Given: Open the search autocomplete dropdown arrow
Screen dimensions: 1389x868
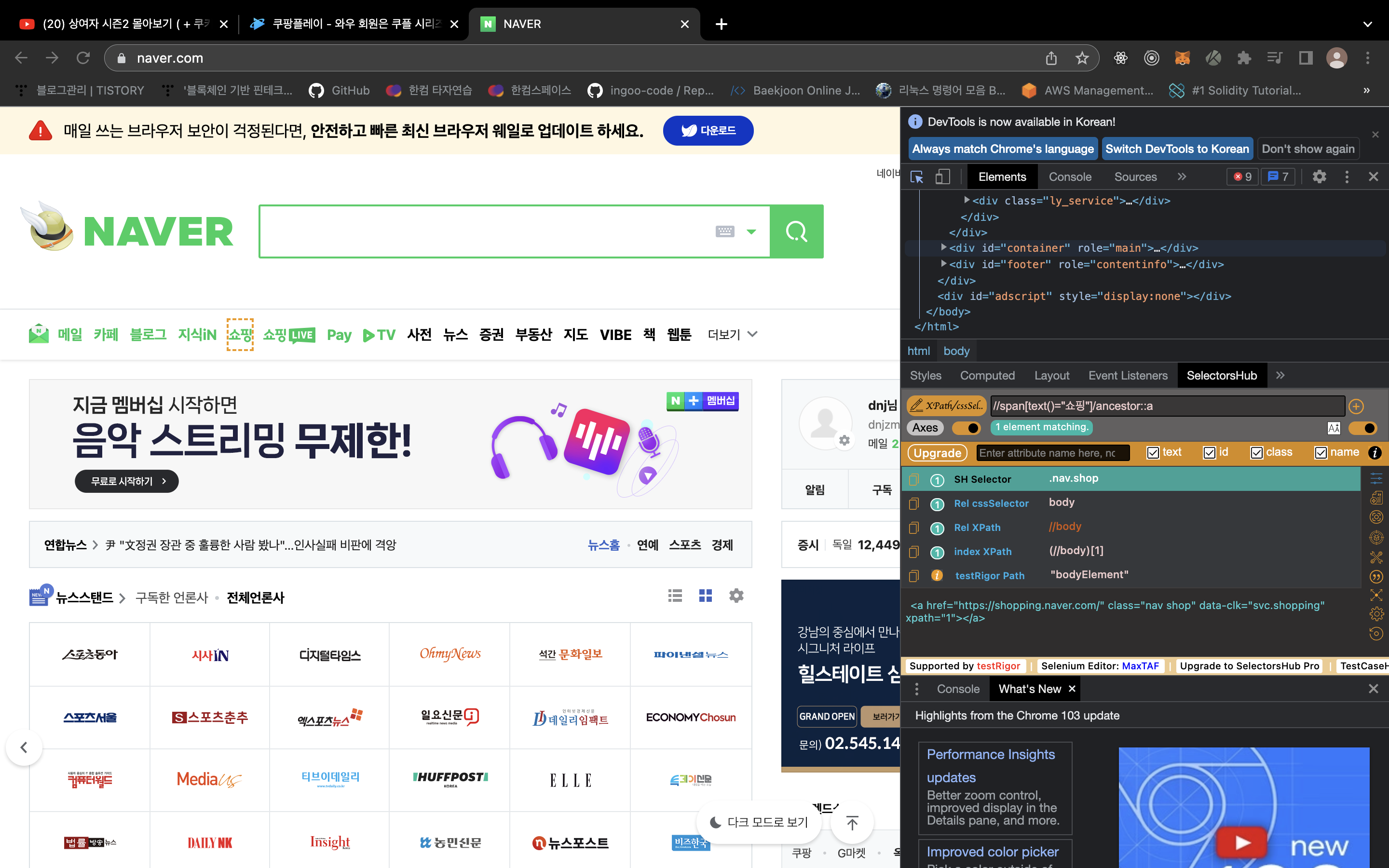Looking at the screenshot, I should [751, 232].
